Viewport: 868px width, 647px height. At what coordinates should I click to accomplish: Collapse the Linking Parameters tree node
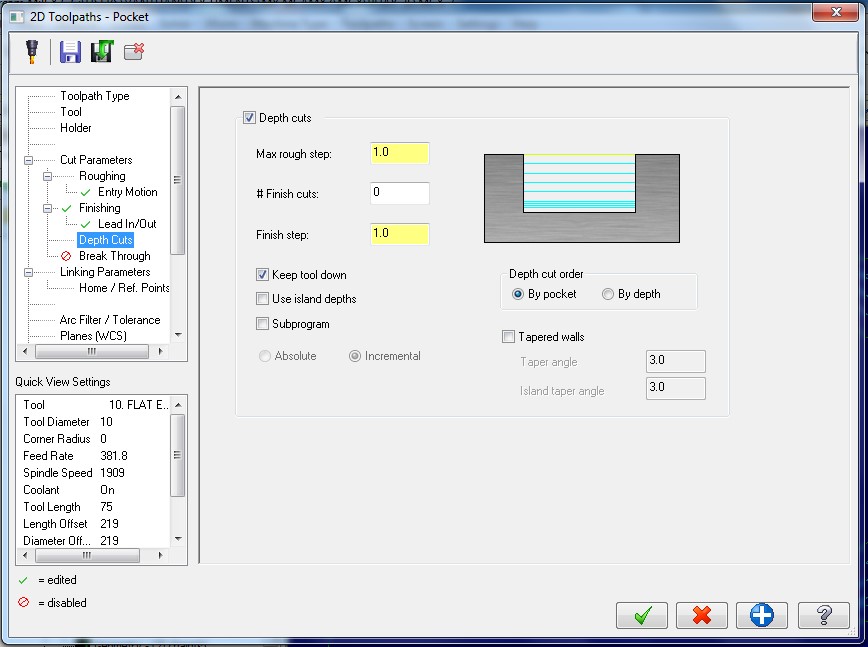coord(28,272)
